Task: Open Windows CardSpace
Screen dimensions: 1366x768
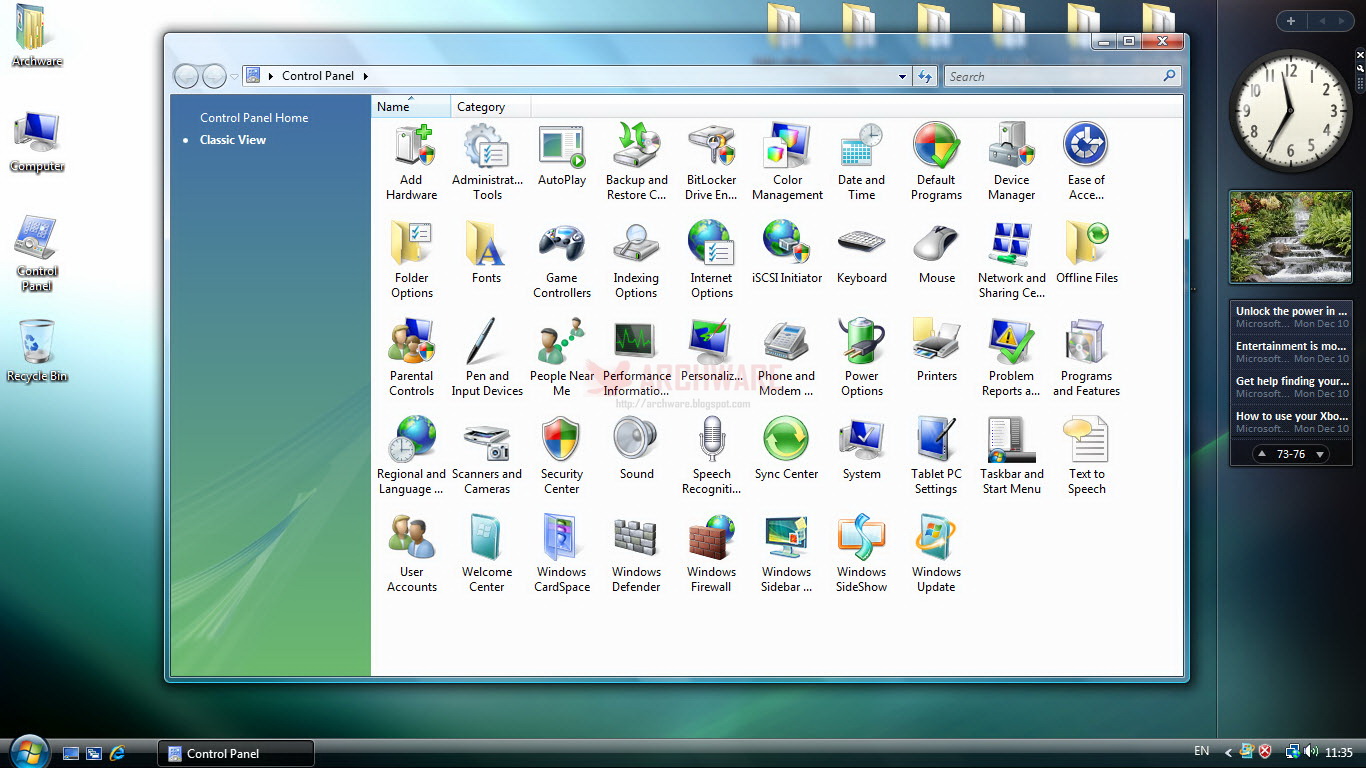Action: coord(562,554)
